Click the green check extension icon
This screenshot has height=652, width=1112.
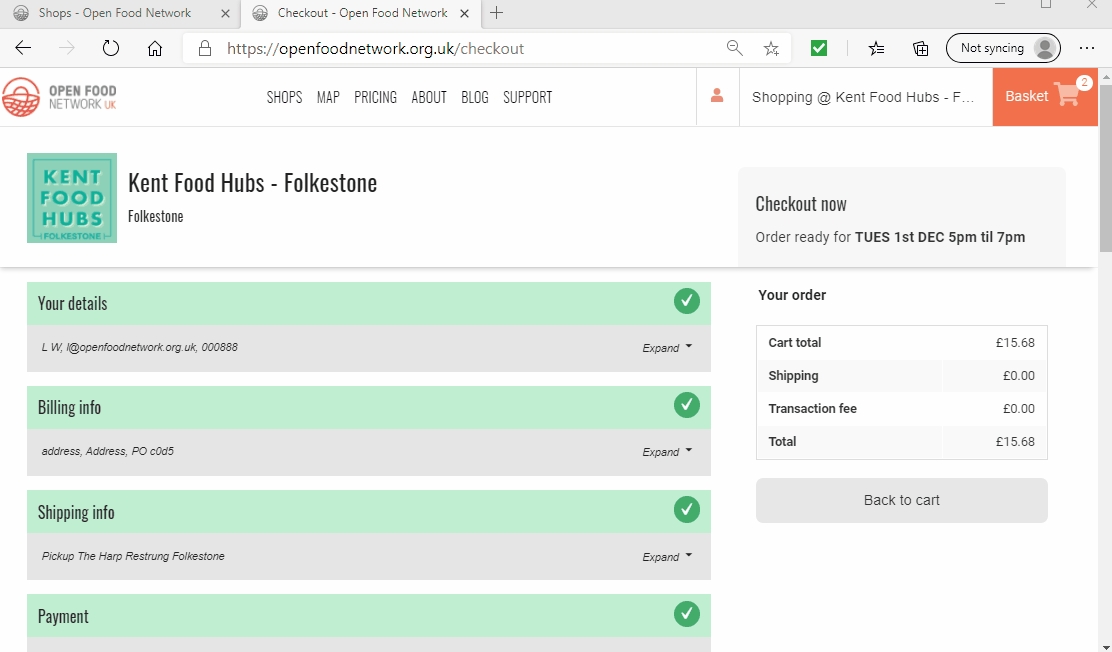(x=819, y=48)
